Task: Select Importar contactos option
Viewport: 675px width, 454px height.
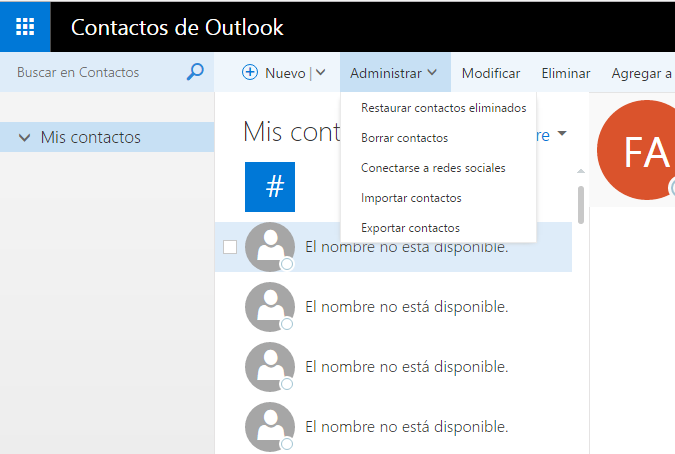Action: (x=411, y=198)
